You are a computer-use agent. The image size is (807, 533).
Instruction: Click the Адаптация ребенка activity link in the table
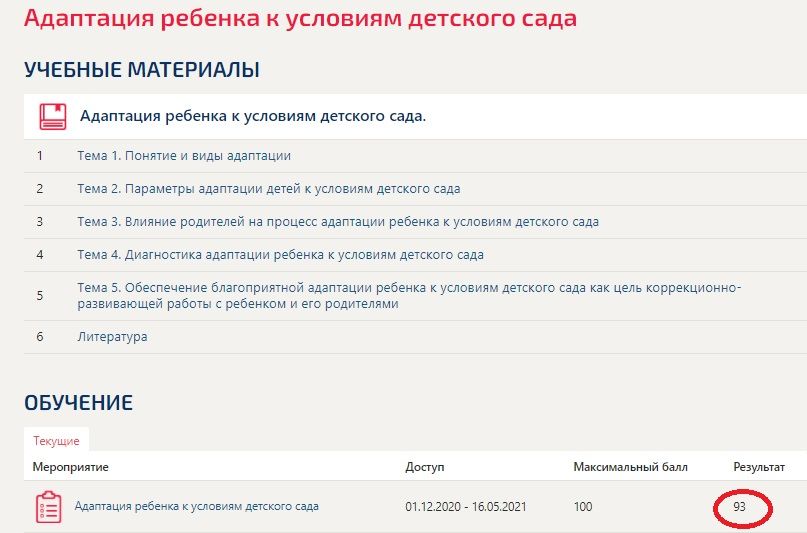[197, 506]
